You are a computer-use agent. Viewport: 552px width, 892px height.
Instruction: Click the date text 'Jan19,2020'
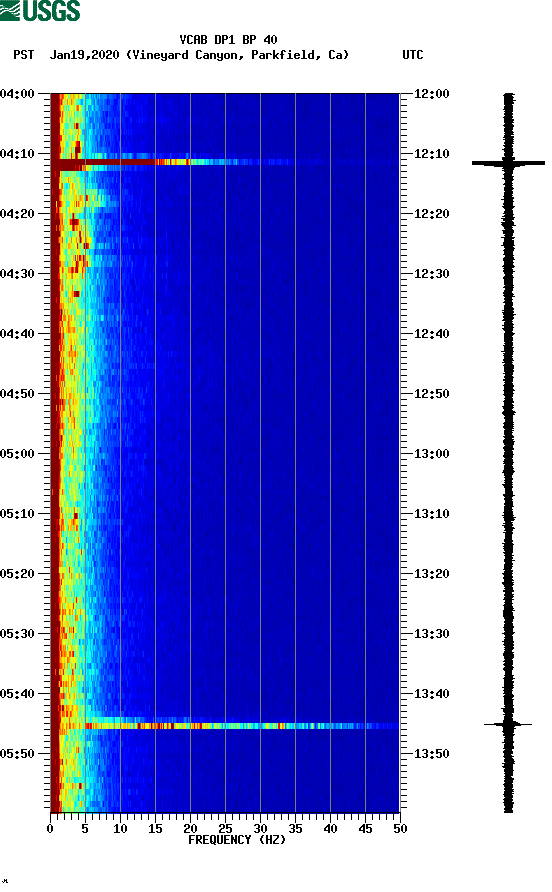click(x=84, y=55)
